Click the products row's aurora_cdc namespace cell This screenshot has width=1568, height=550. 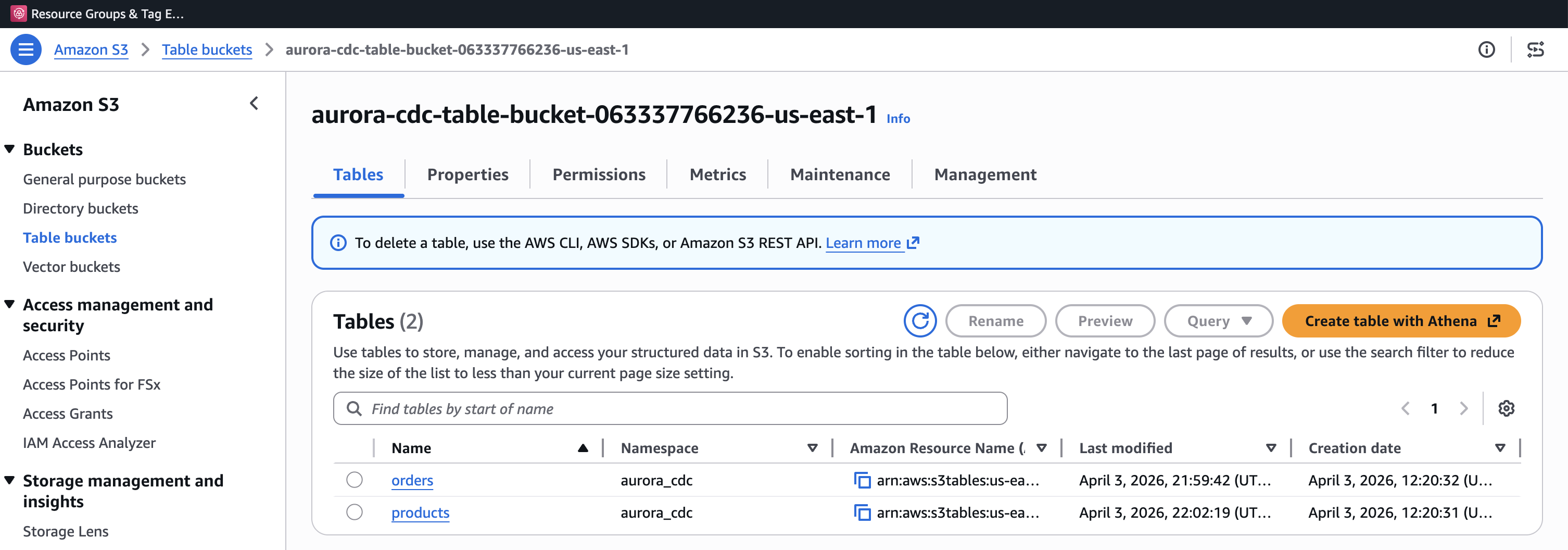pyautogui.click(x=656, y=512)
